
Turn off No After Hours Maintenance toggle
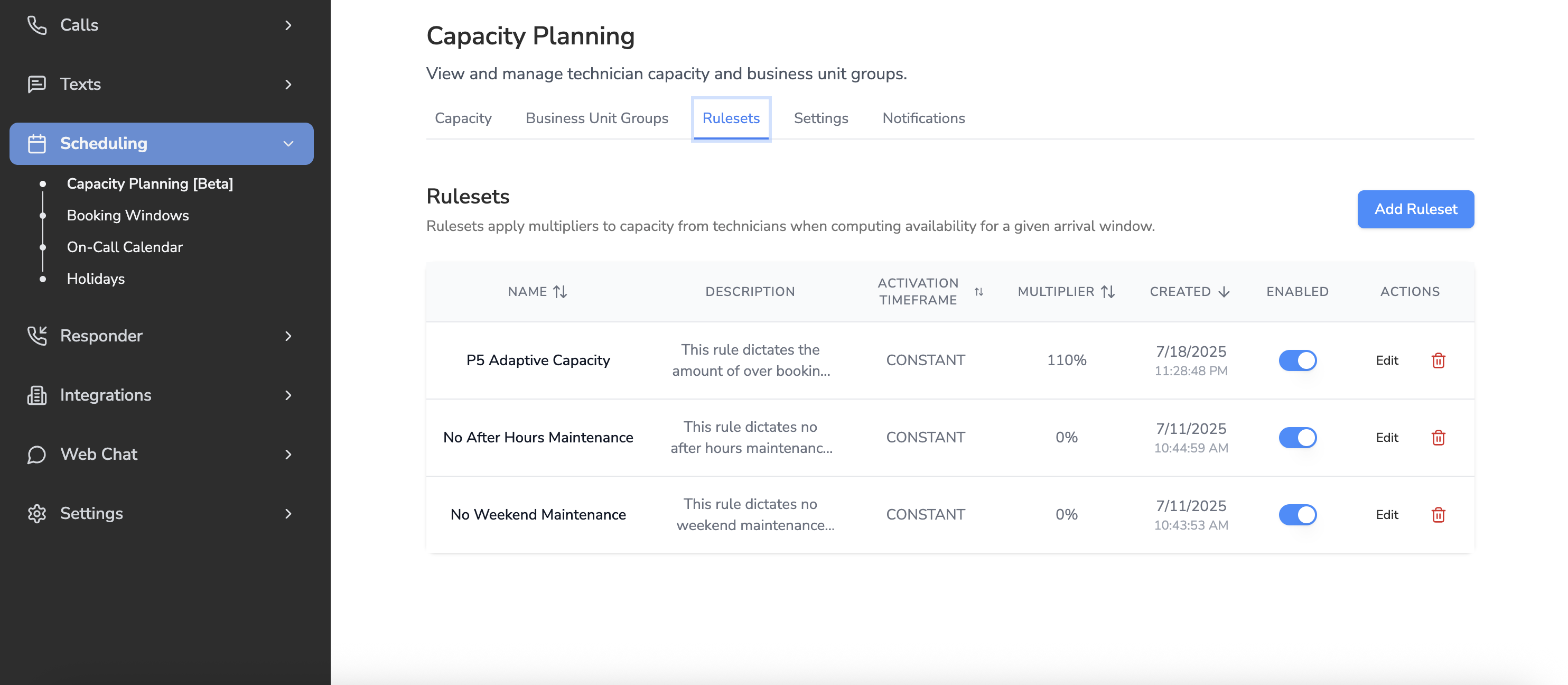click(x=1297, y=437)
